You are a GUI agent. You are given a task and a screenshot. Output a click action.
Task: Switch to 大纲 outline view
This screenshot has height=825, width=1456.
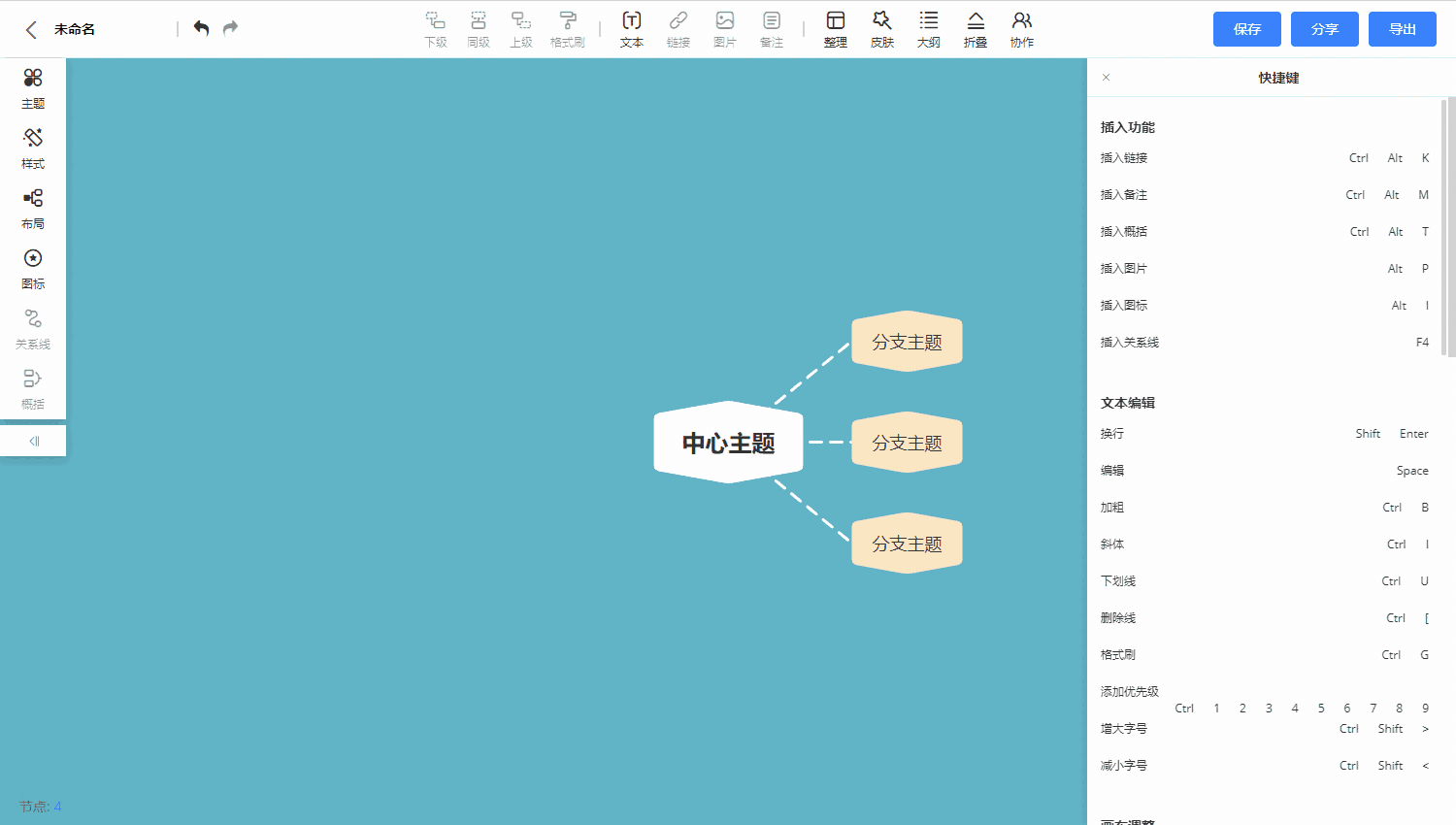(928, 29)
